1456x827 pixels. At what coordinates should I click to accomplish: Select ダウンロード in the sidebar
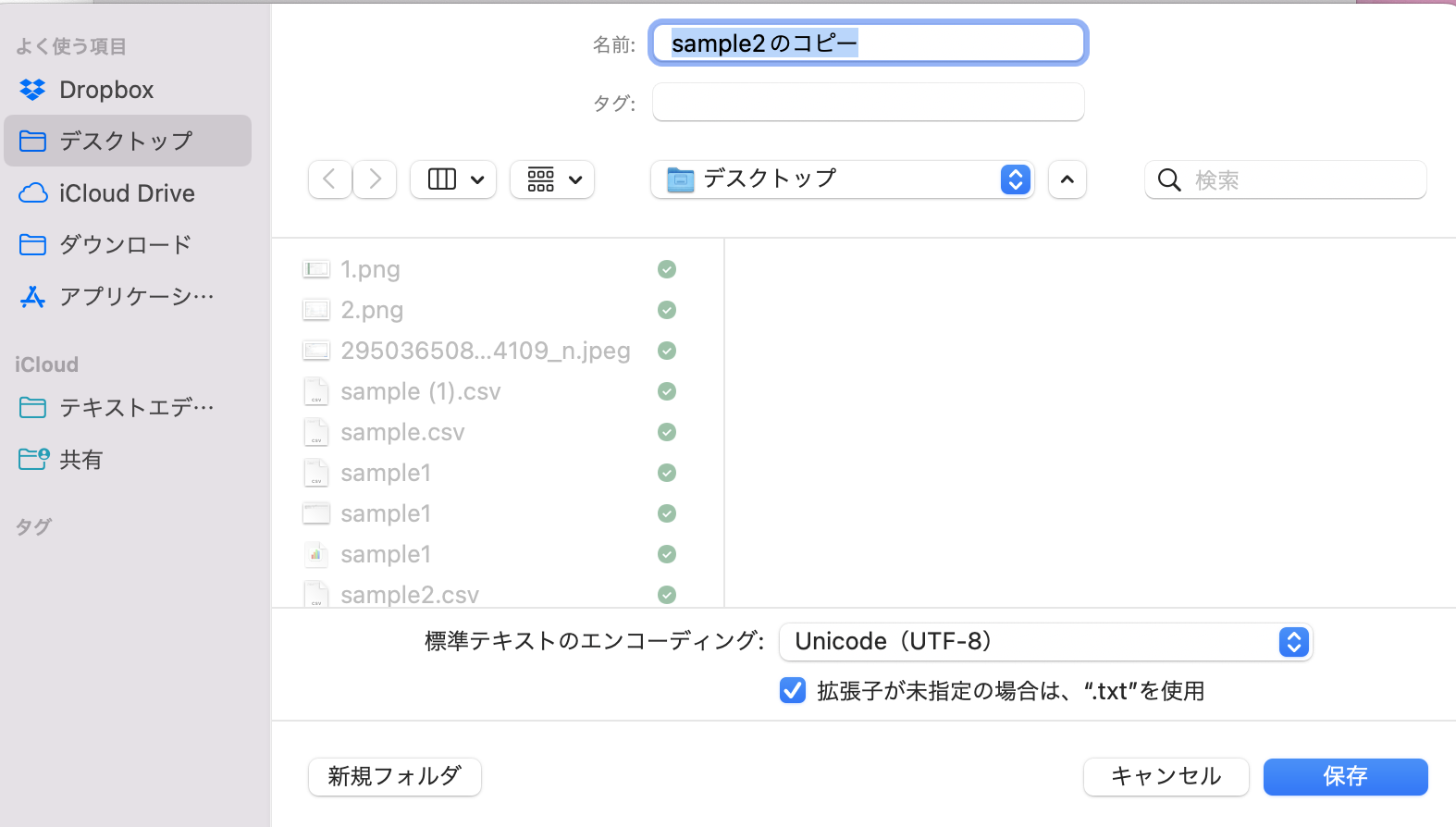125,244
